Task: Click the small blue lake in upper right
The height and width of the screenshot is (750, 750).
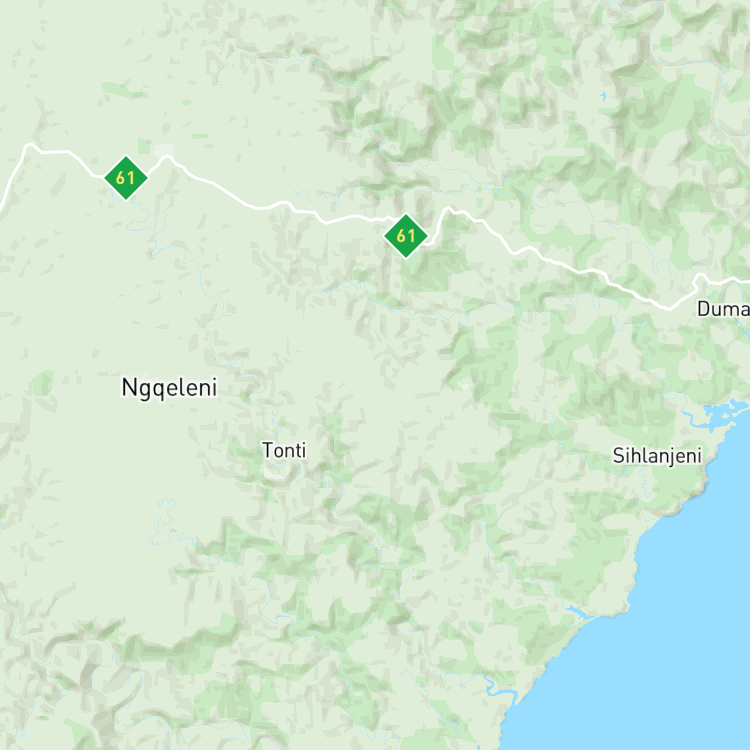Action: 603,97
